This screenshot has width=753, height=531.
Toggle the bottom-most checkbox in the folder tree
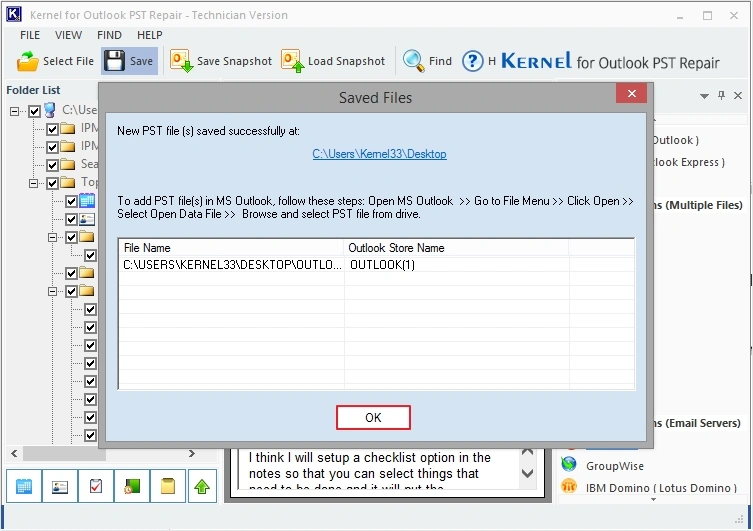[90, 435]
